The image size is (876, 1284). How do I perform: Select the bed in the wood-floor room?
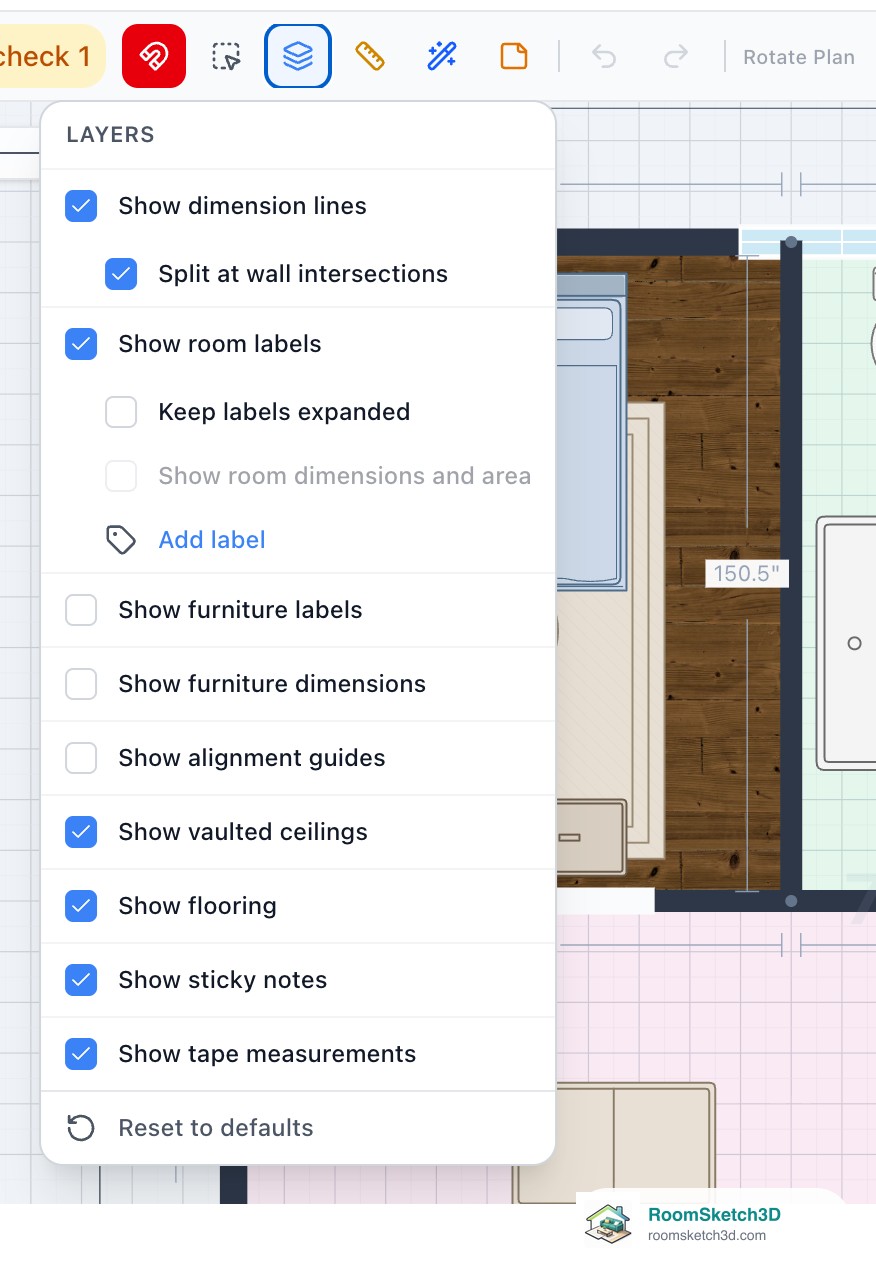(x=591, y=430)
